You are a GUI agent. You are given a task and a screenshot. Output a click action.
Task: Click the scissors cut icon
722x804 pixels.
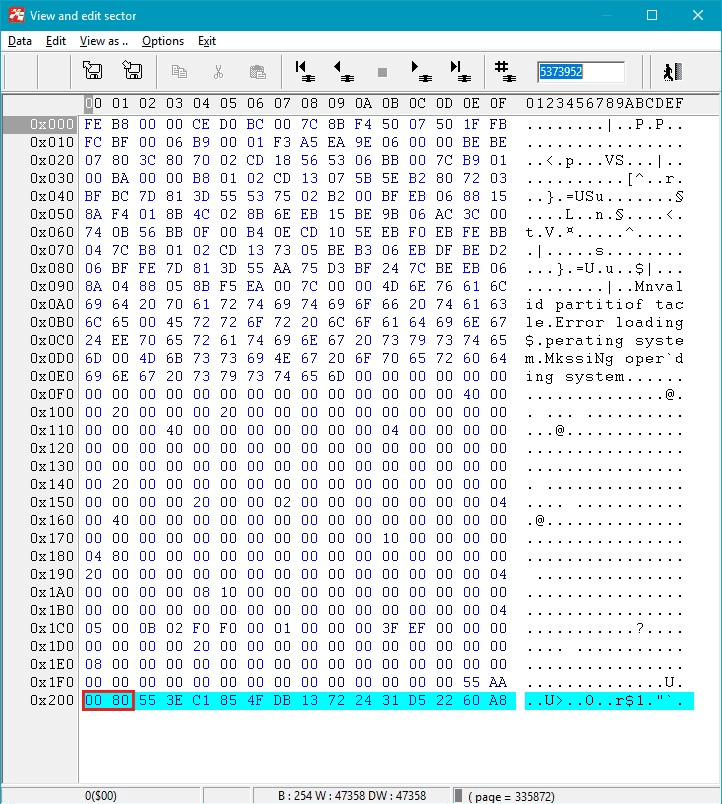coord(218,71)
